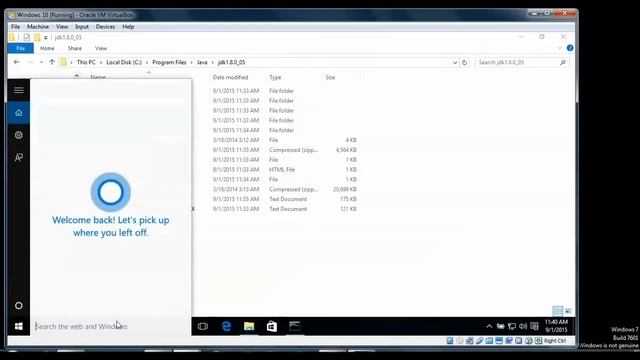Open the recent locations dropdown arrow
640x360 pixels.
coord(41,62)
